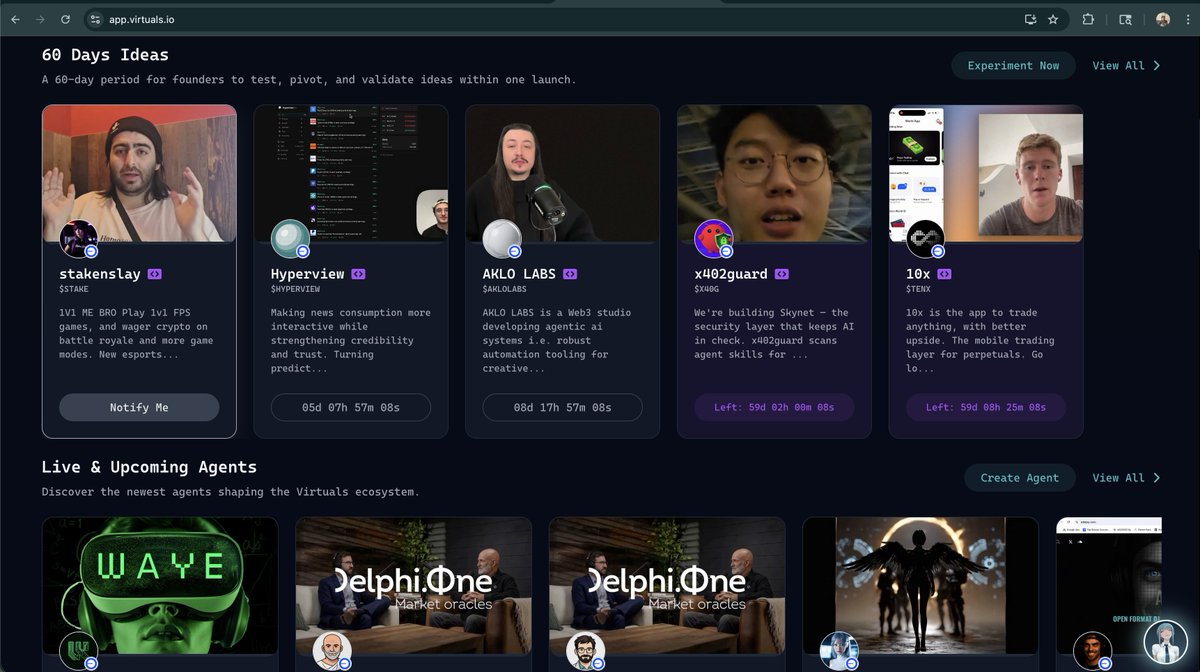The height and width of the screenshot is (672, 1200).
Task: Click the dark-haired bearded man avatar icon
Action: (x=586, y=651)
